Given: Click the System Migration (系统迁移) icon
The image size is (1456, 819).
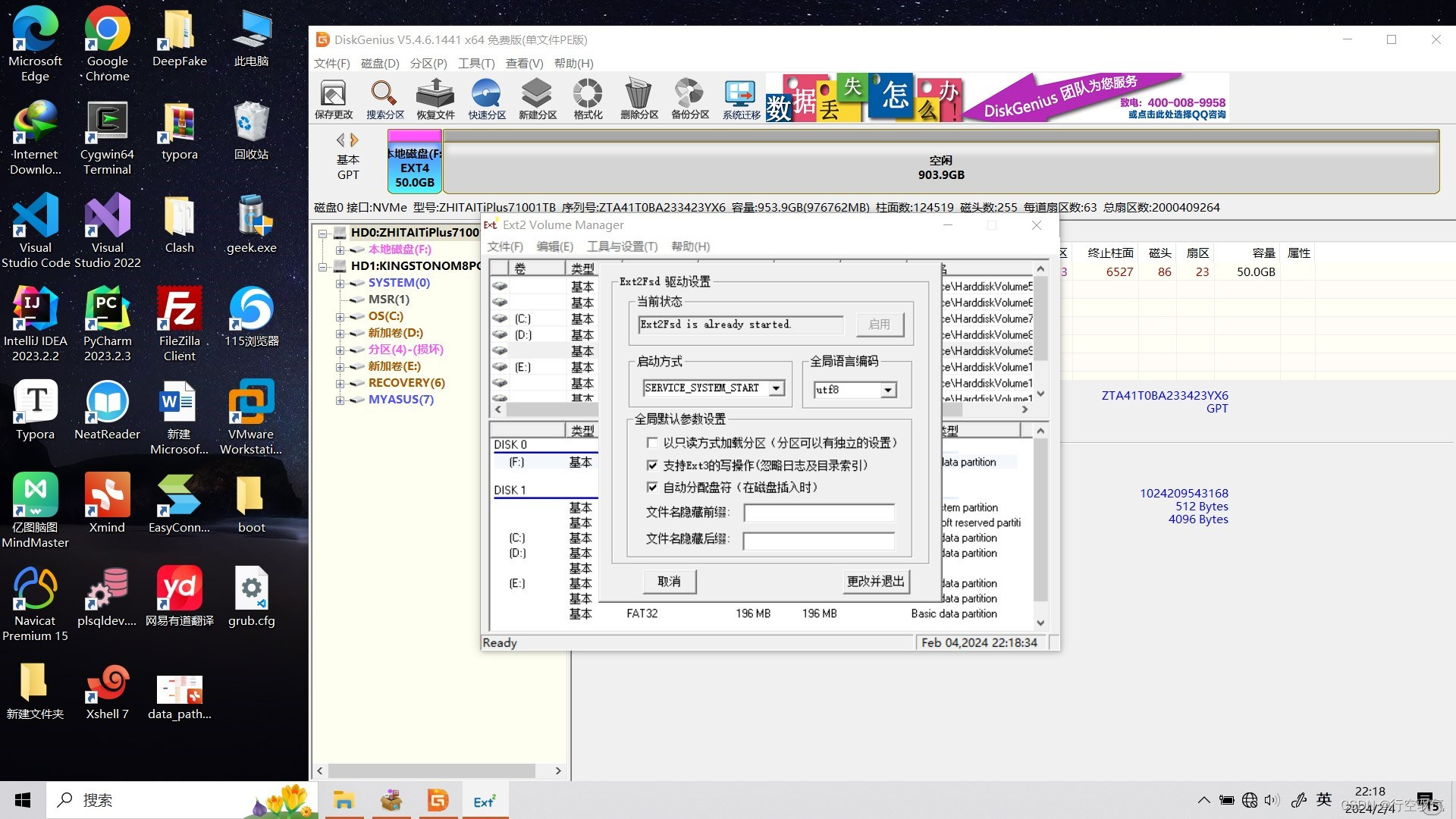Looking at the screenshot, I should point(741,99).
